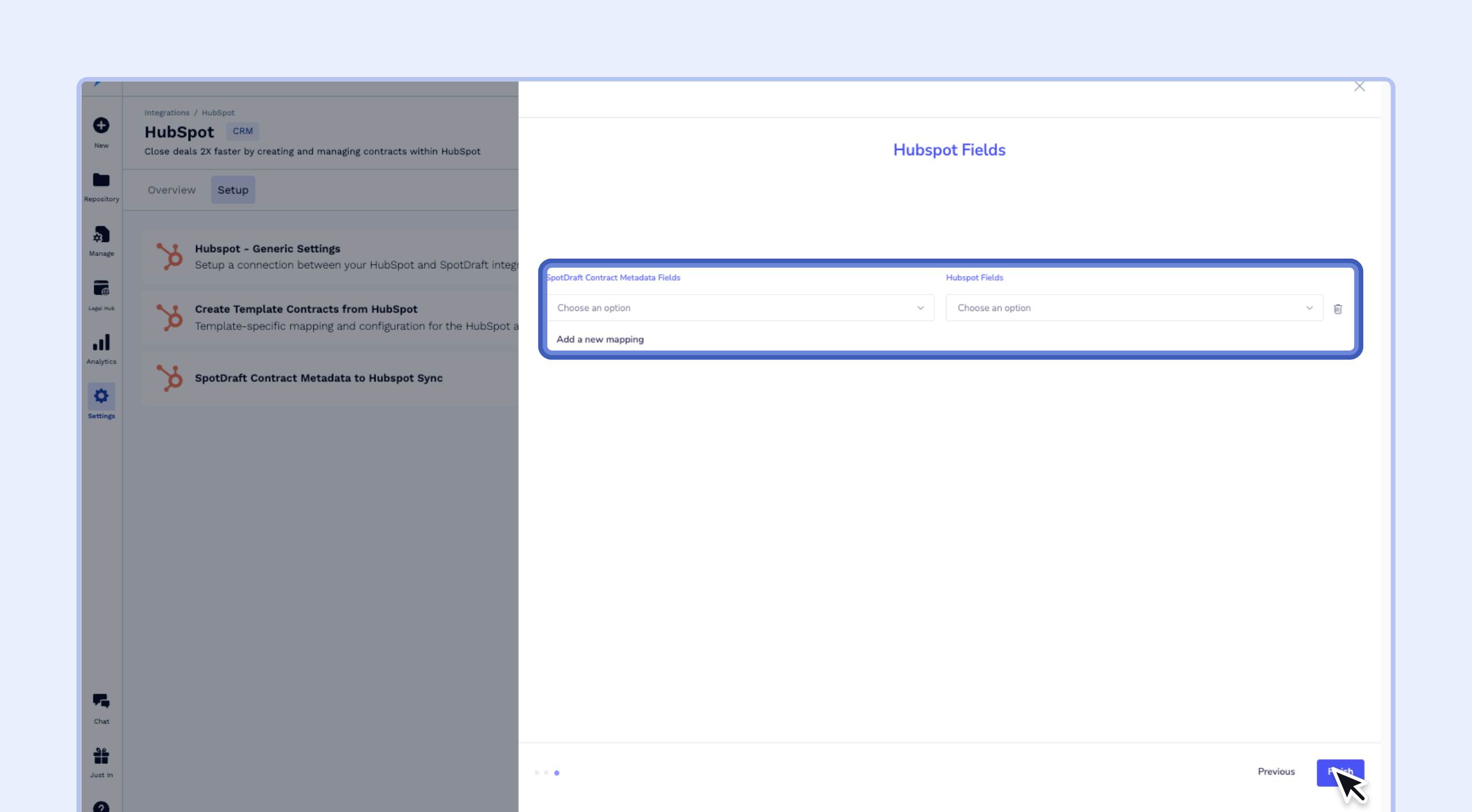
Task: Switch to the Overview tab
Action: [x=171, y=190]
